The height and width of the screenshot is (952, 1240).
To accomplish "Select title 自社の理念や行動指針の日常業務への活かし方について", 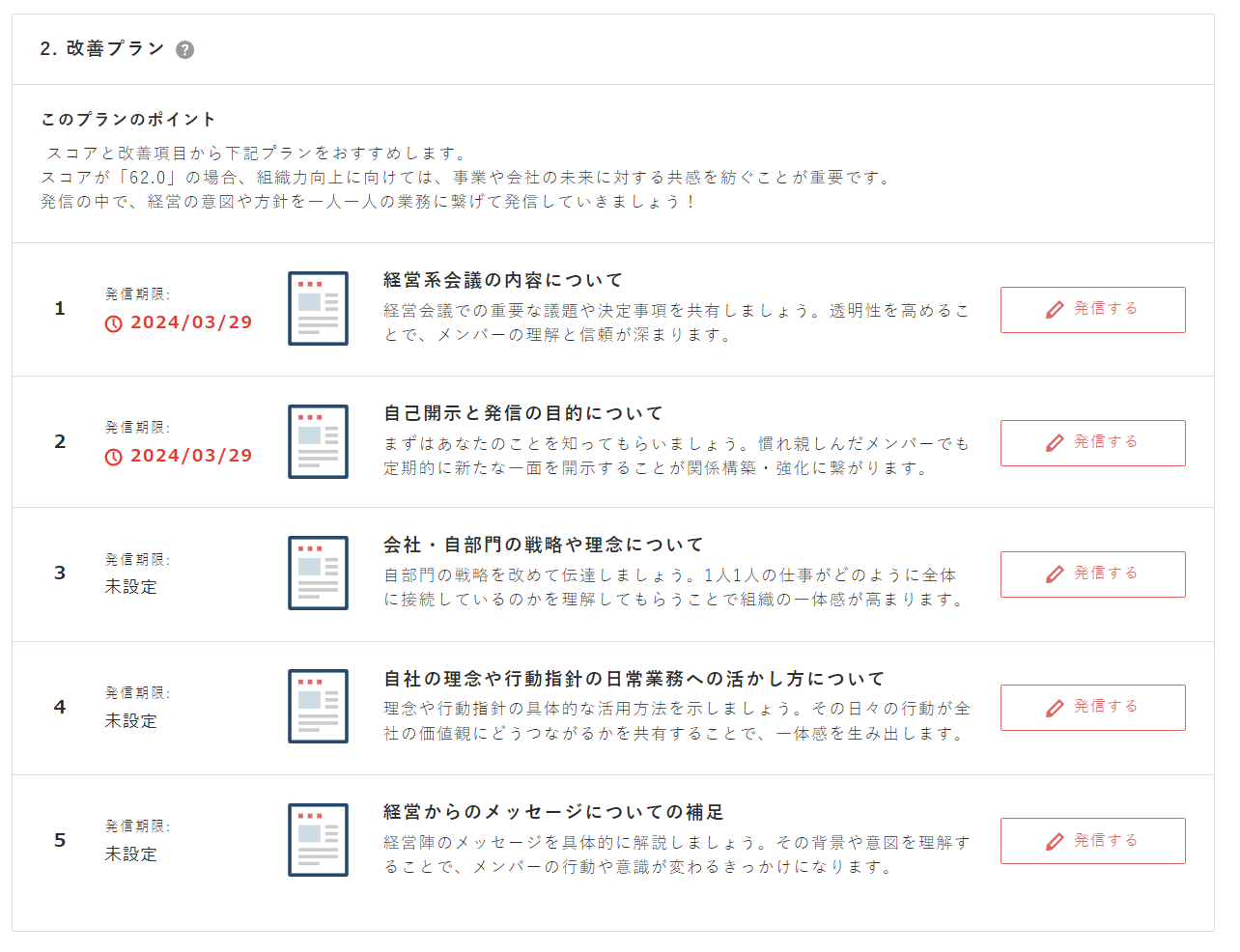I will coord(634,679).
